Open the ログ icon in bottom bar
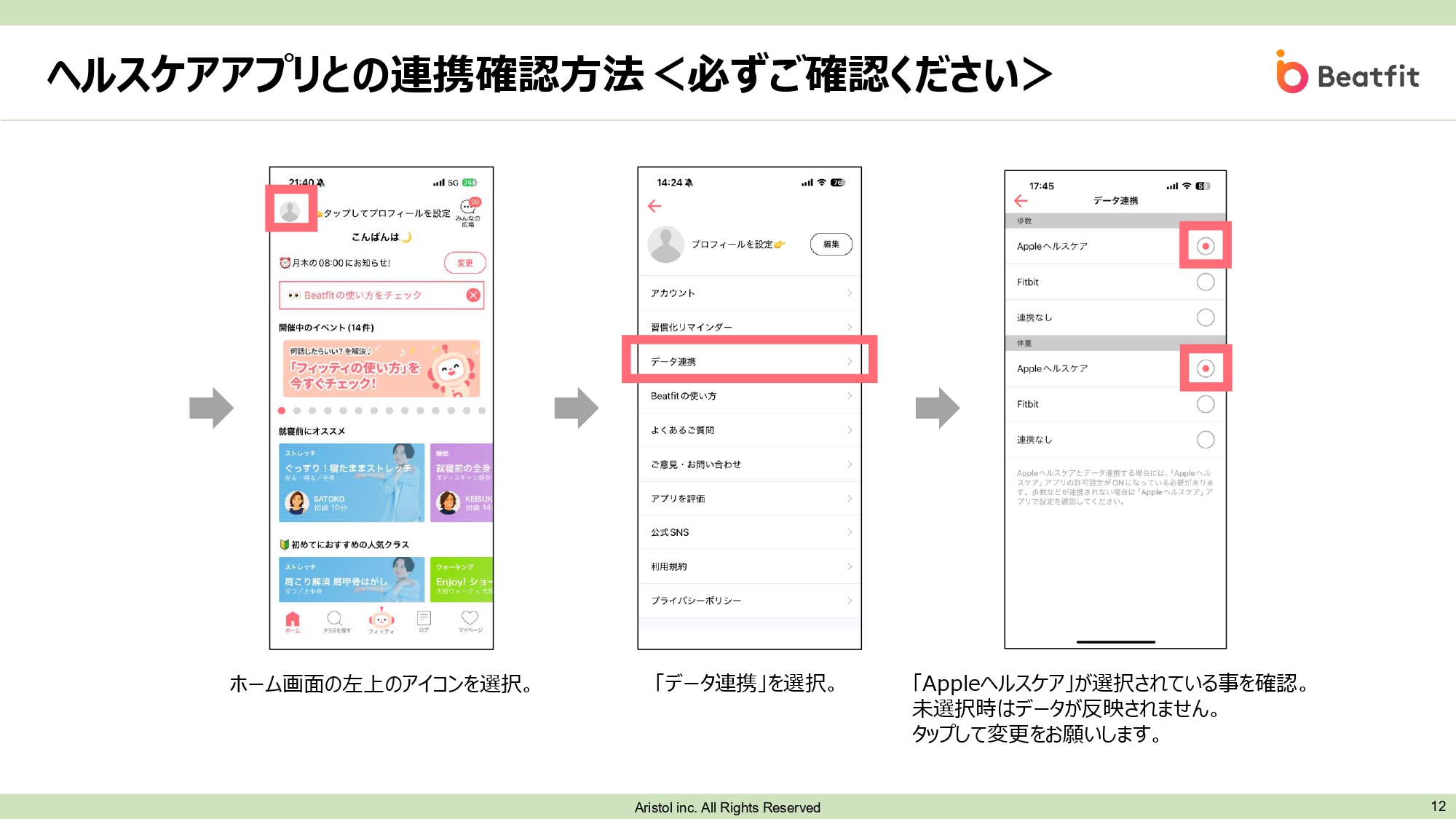The image size is (1456, 819). pyautogui.click(x=424, y=620)
